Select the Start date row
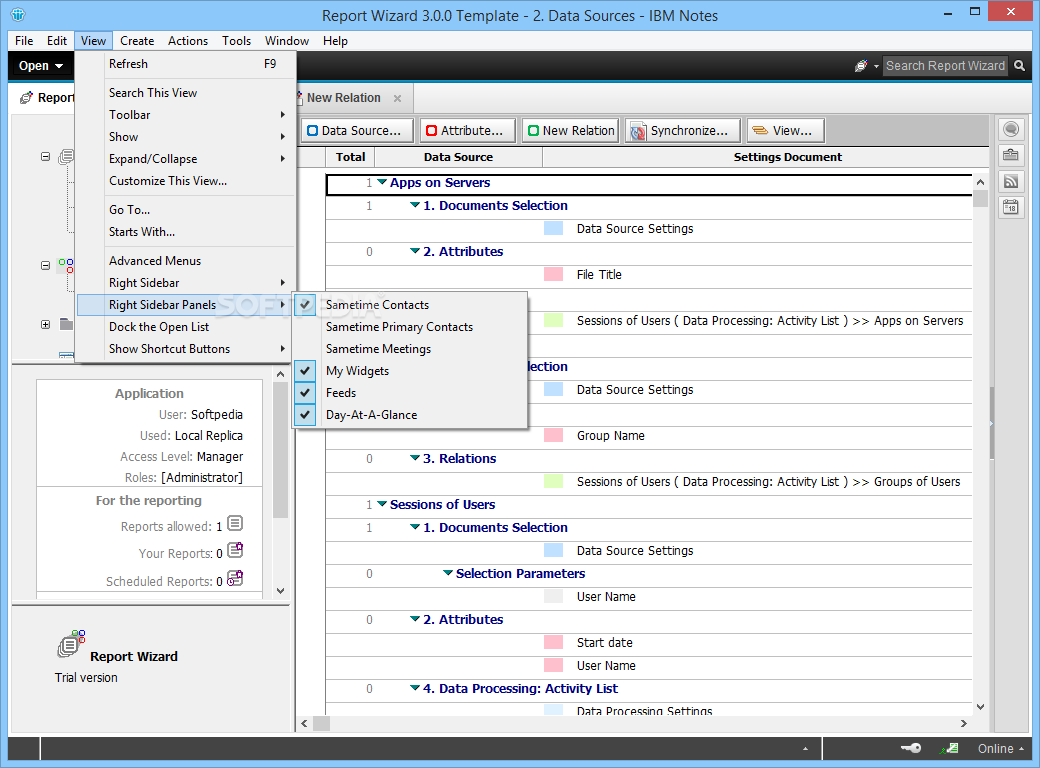1040x768 pixels. [x=649, y=643]
